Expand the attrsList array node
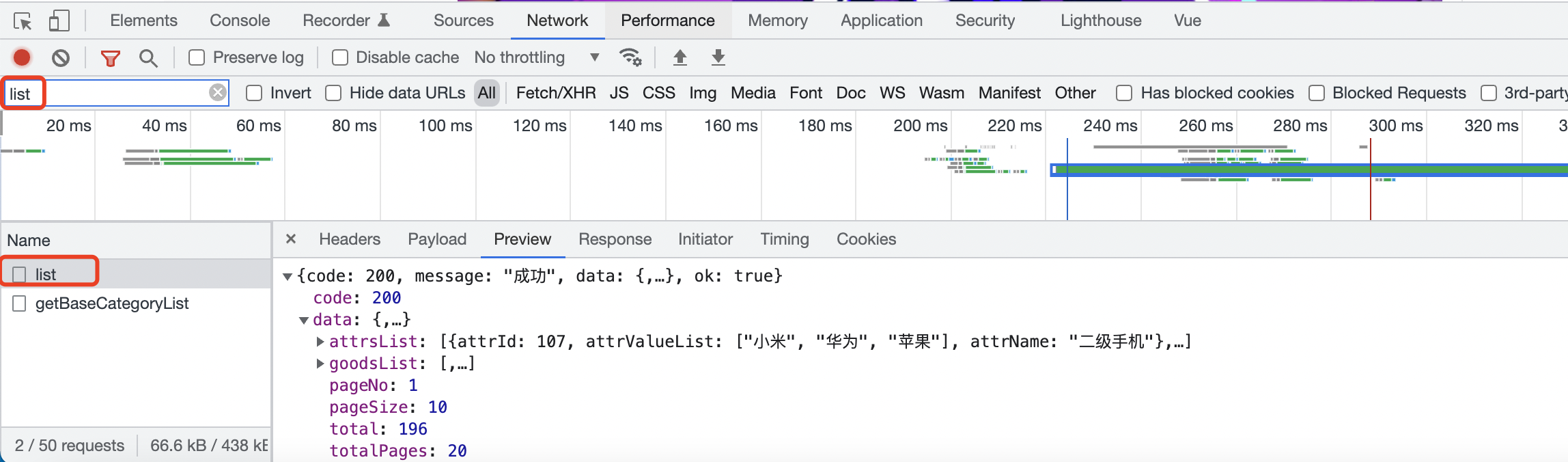Viewport: 1568px width, 462px height. click(320, 342)
